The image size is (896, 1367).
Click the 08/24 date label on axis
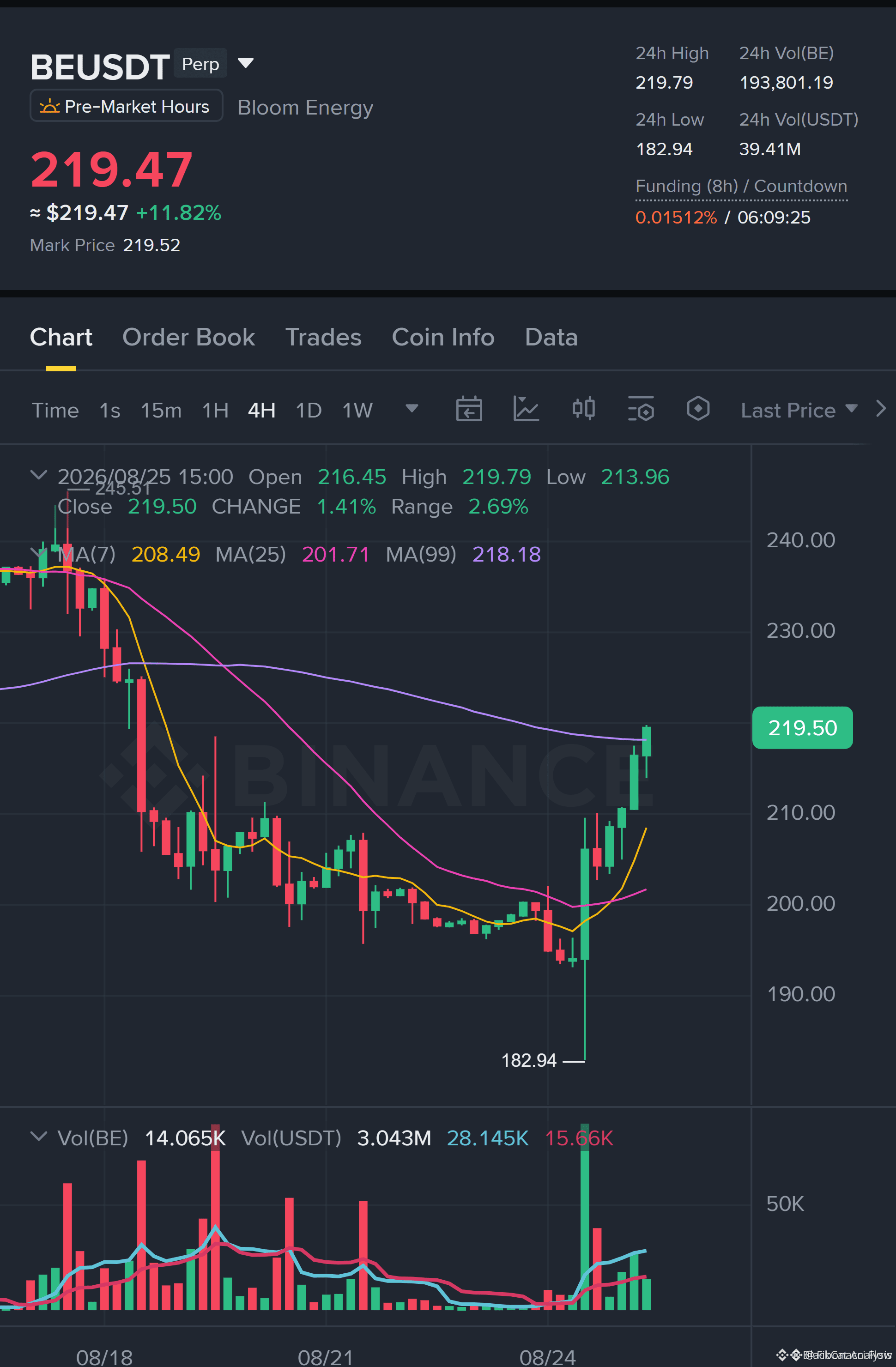pos(547,1357)
